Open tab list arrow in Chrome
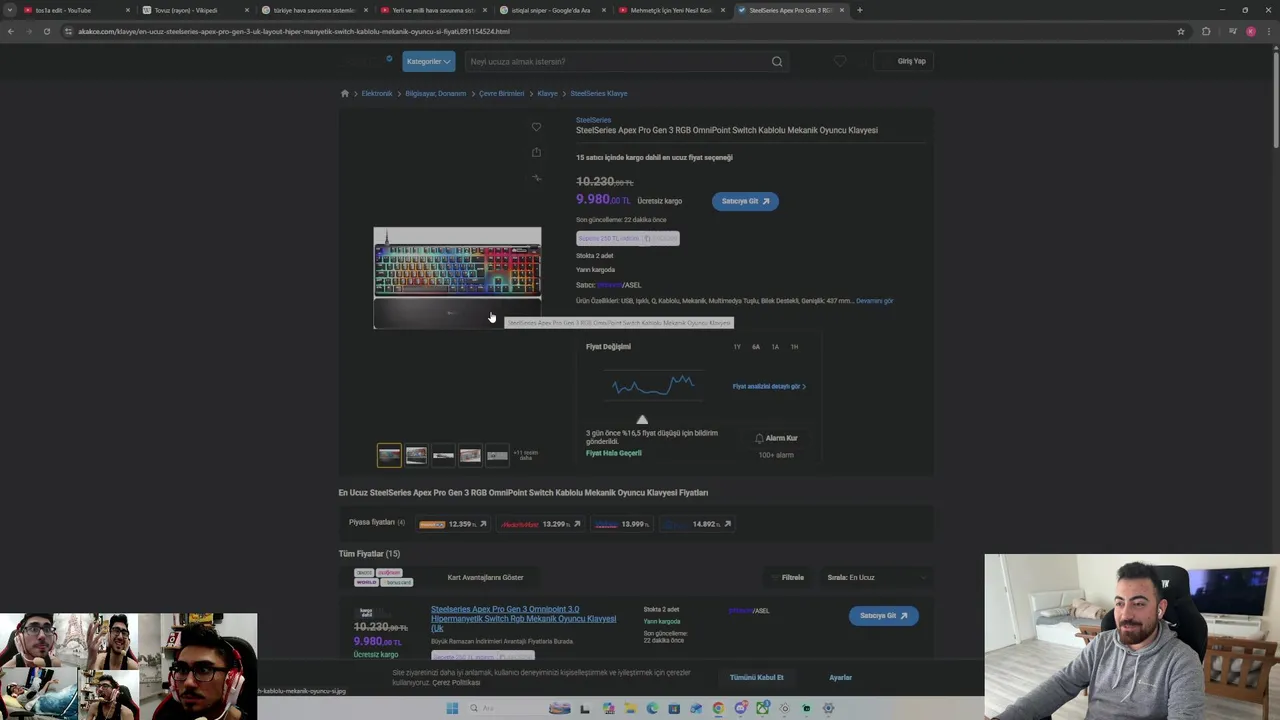Image resolution: width=1280 pixels, height=720 pixels. coord(10,10)
